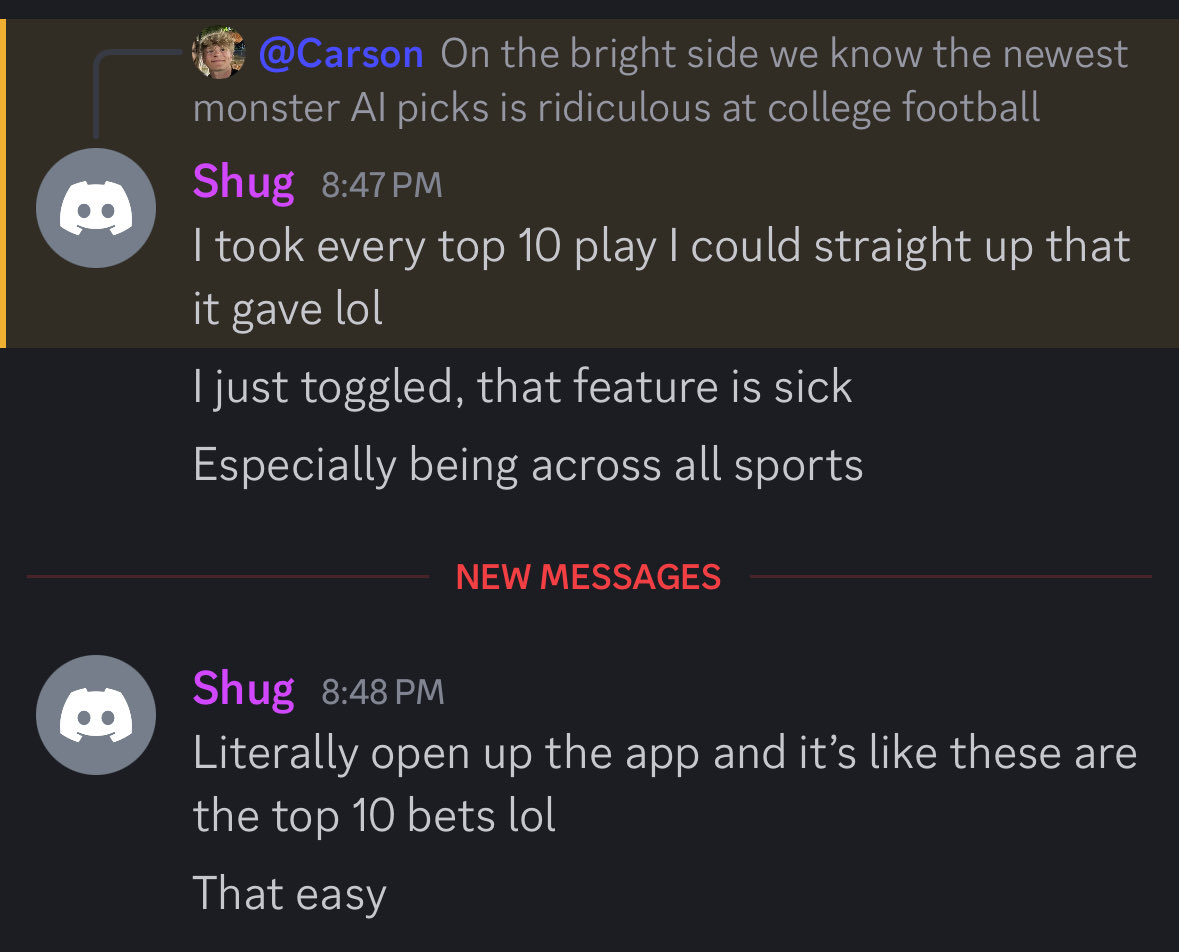Click the reply connector line above Shug's avatar
The image size is (1179, 952).
135,92
